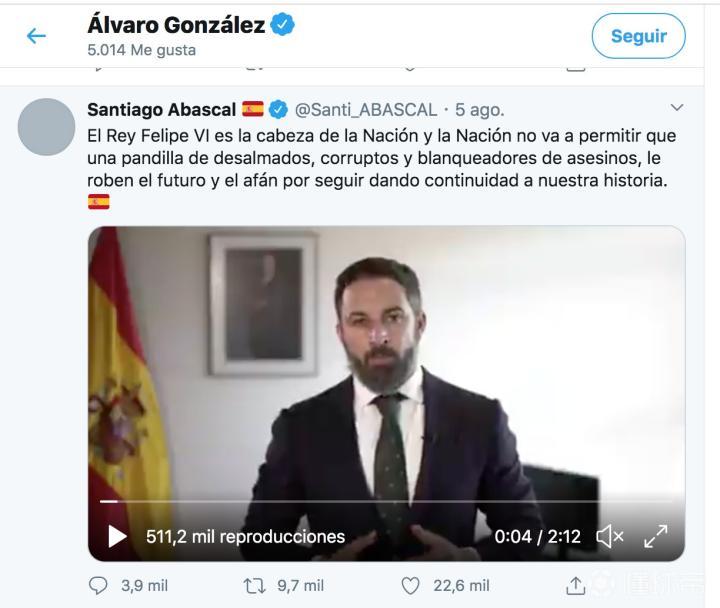Open Santiago Abascal's profile avatar
The width and height of the screenshot is (720, 608).
pyautogui.click(x=46, y=127)
